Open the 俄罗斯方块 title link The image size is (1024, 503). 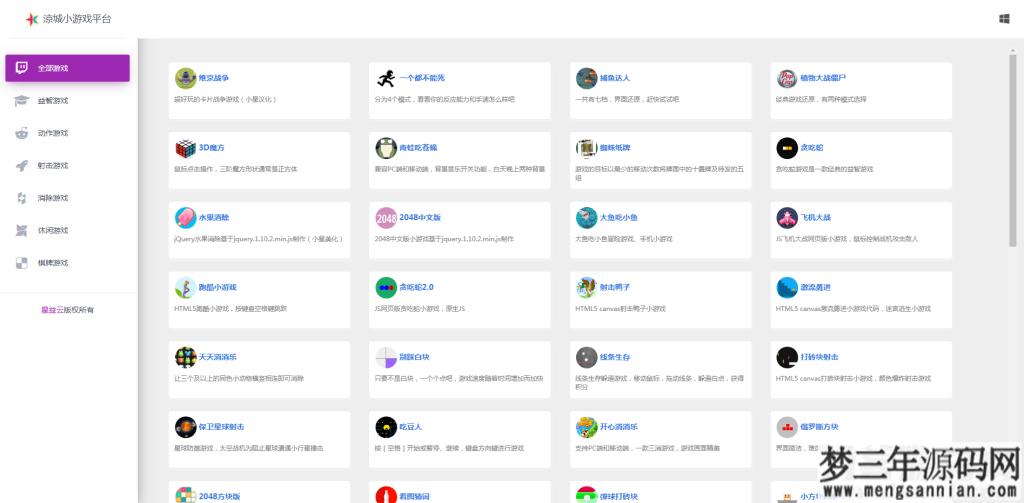point(820,427)
